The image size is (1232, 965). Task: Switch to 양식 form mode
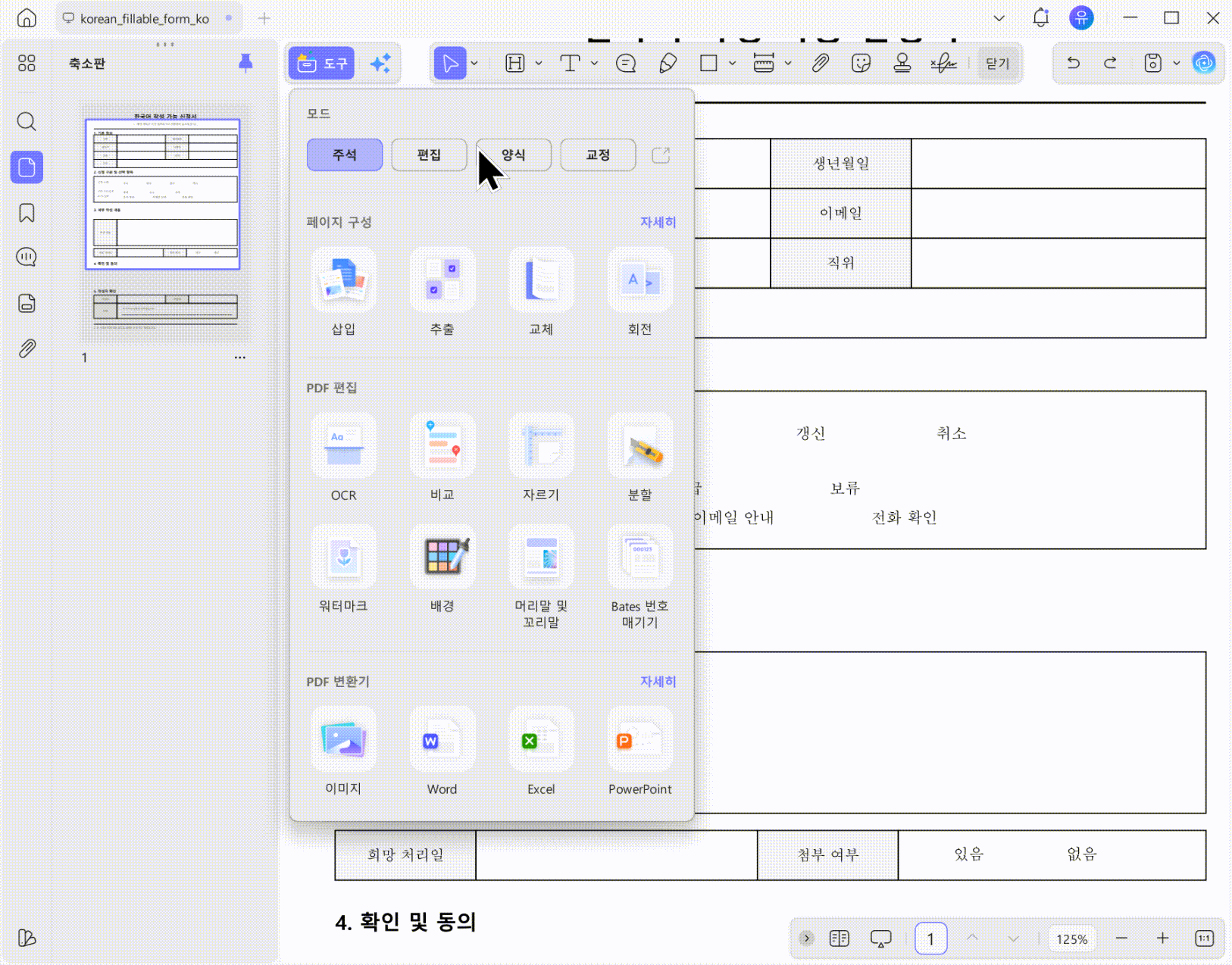pyautogui.click(x=514, y=155)
